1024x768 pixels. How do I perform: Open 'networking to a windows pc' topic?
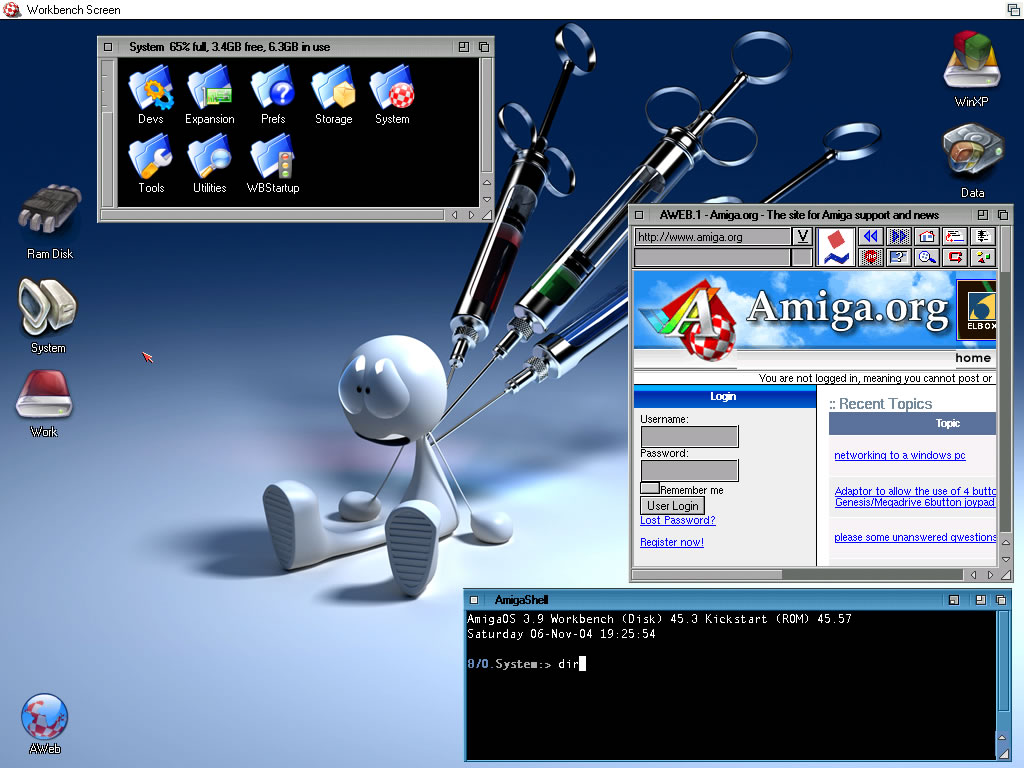click(x=900, y=455)
